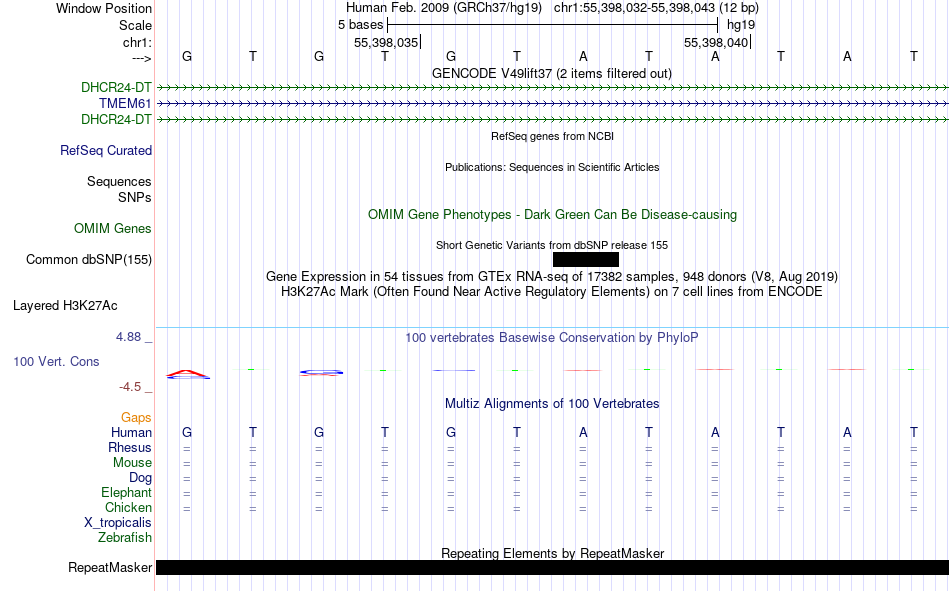Open the H3K27Ac Mark ENCODE track title
The image size is (950, 591).
click(x=552, y=292)
